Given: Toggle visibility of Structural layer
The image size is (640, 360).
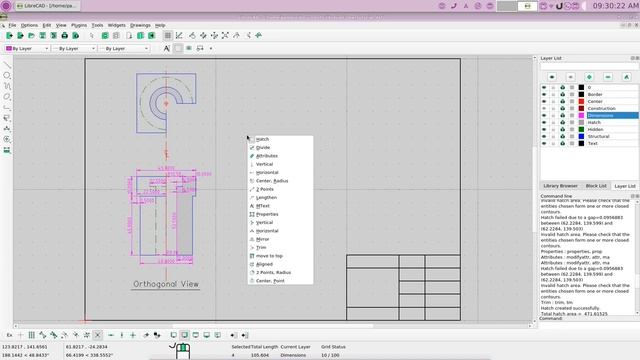Looking at the screenshot, I should pyautogui.click(x=544, y=136).
